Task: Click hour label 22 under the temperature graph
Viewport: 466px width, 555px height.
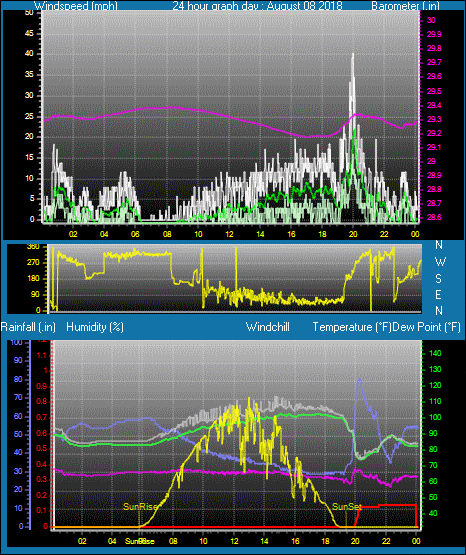Action: click(x=386, y=541)
